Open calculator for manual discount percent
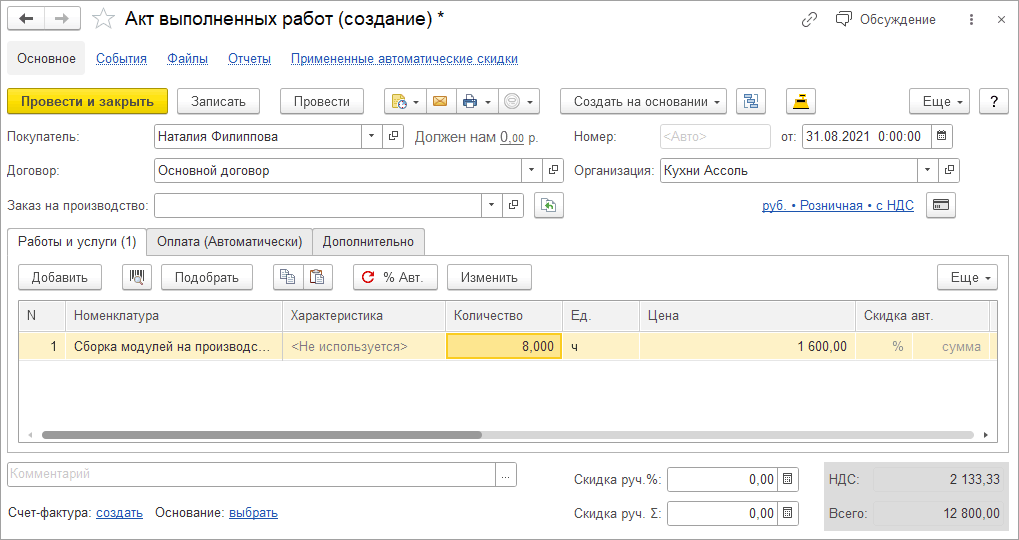1019x540 pixels. click(x=788, y=479)
